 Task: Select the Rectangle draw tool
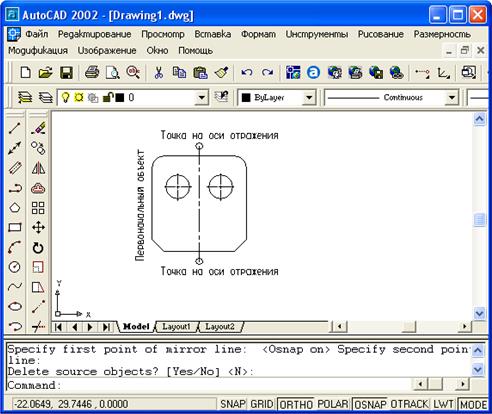point(15,228)
